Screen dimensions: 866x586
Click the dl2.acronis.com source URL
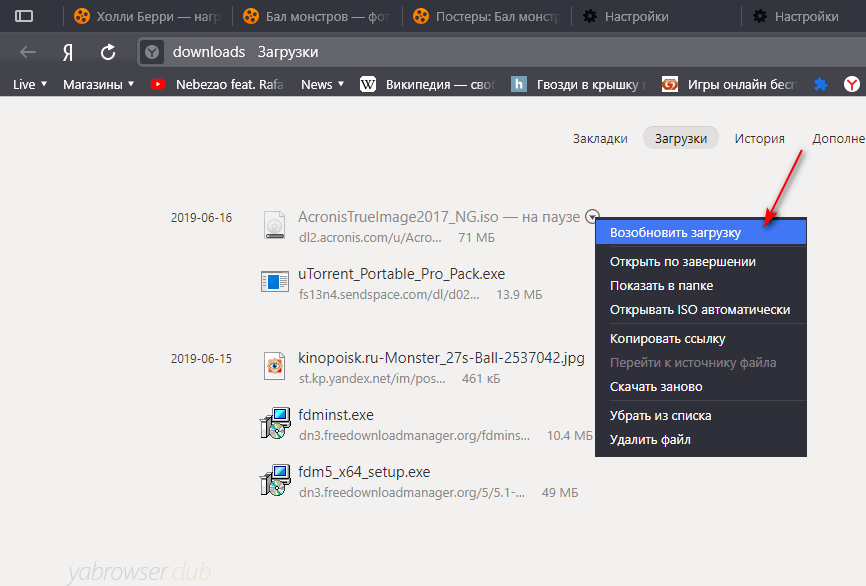370,238
